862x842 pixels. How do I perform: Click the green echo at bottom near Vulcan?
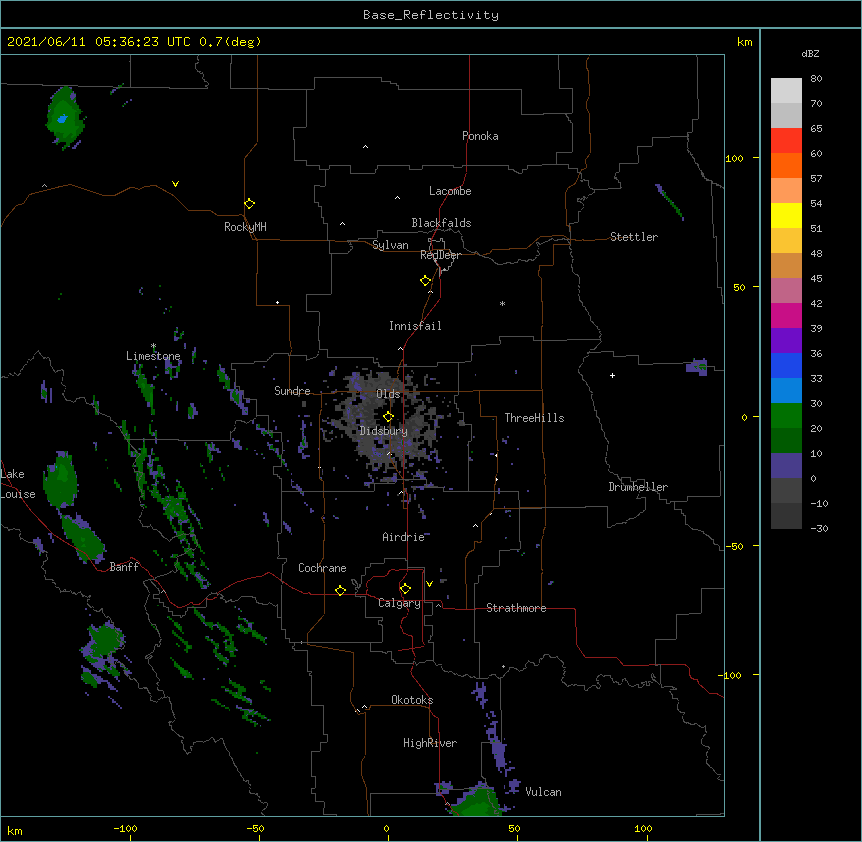coord(479,802)
